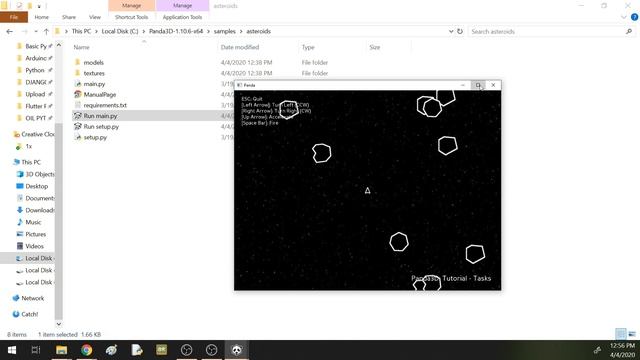
Task: Open Task View on taskbar
Action: (36, 350)
